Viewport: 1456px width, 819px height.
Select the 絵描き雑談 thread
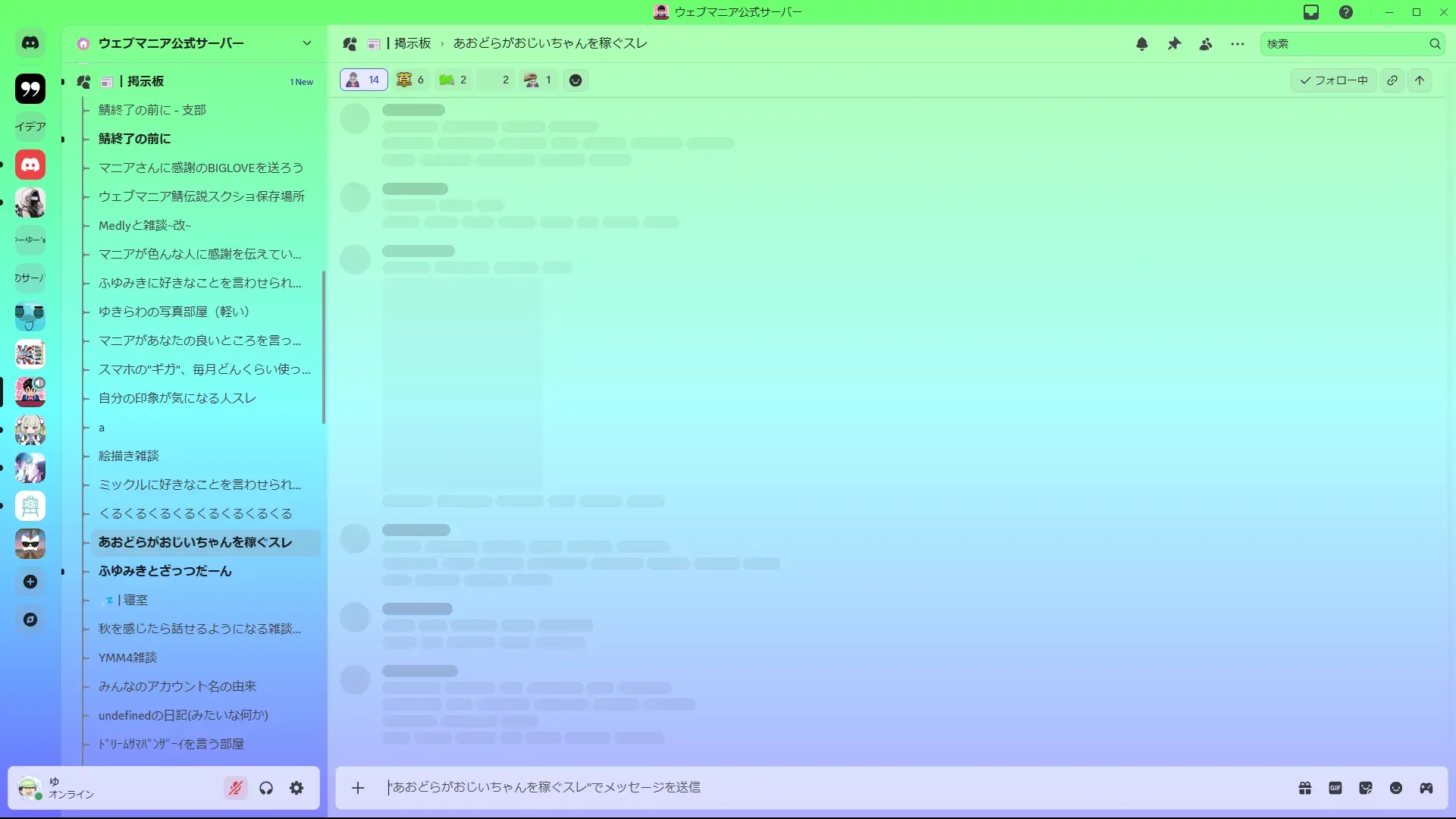(x=129, y=456)
